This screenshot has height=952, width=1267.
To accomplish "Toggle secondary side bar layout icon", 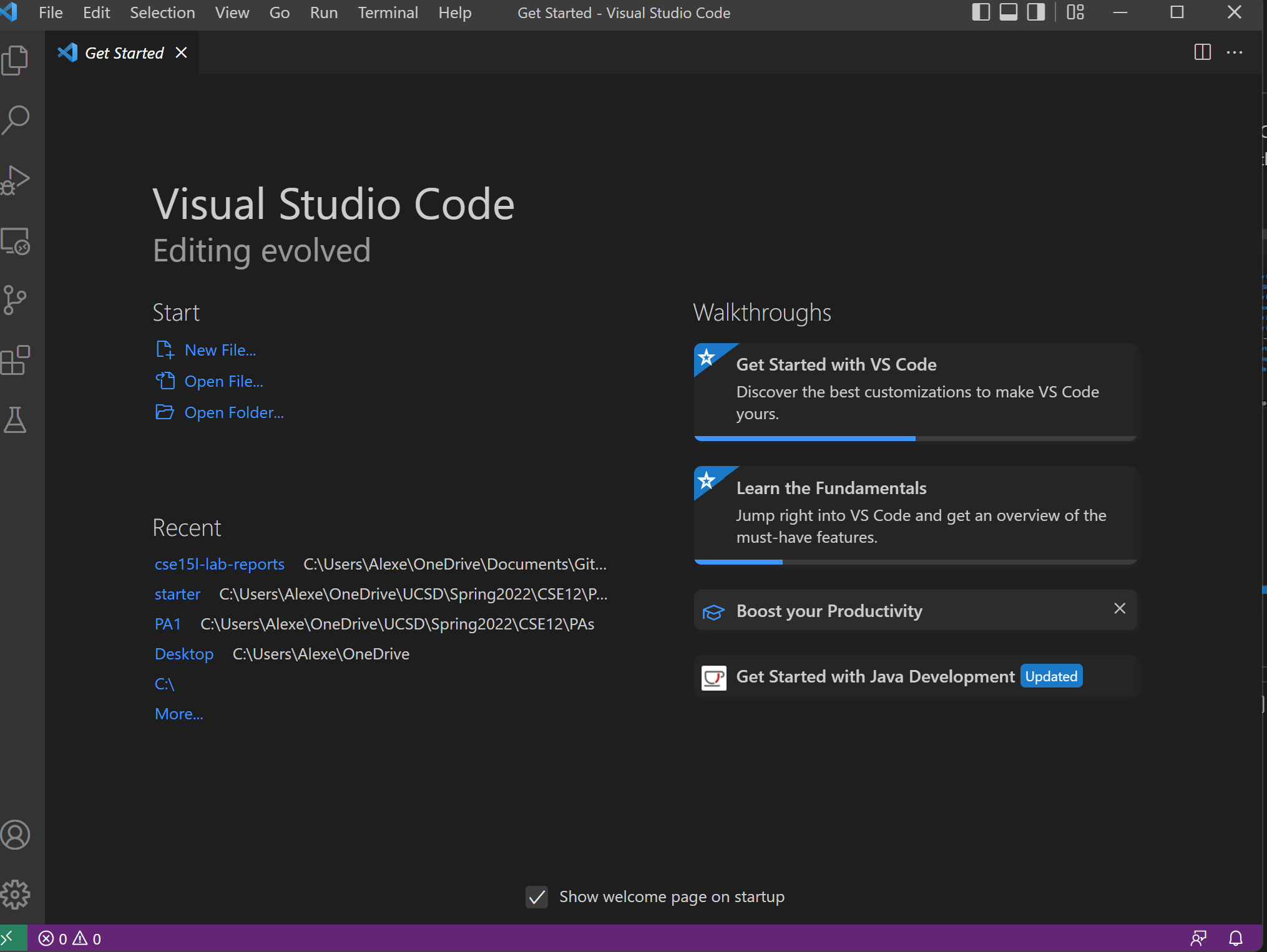I will point(1036,12).
